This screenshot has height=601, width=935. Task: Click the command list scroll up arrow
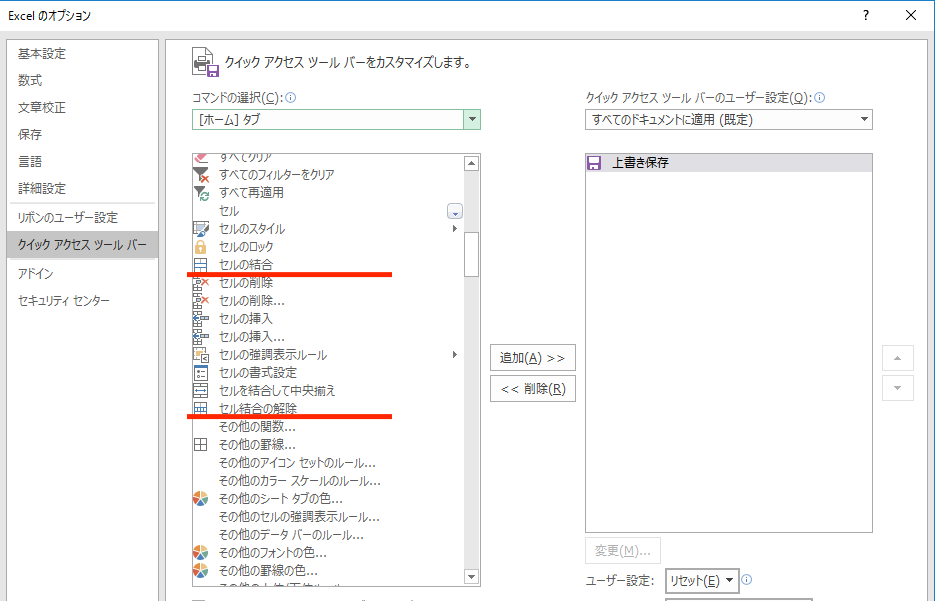tap(472, 163)
